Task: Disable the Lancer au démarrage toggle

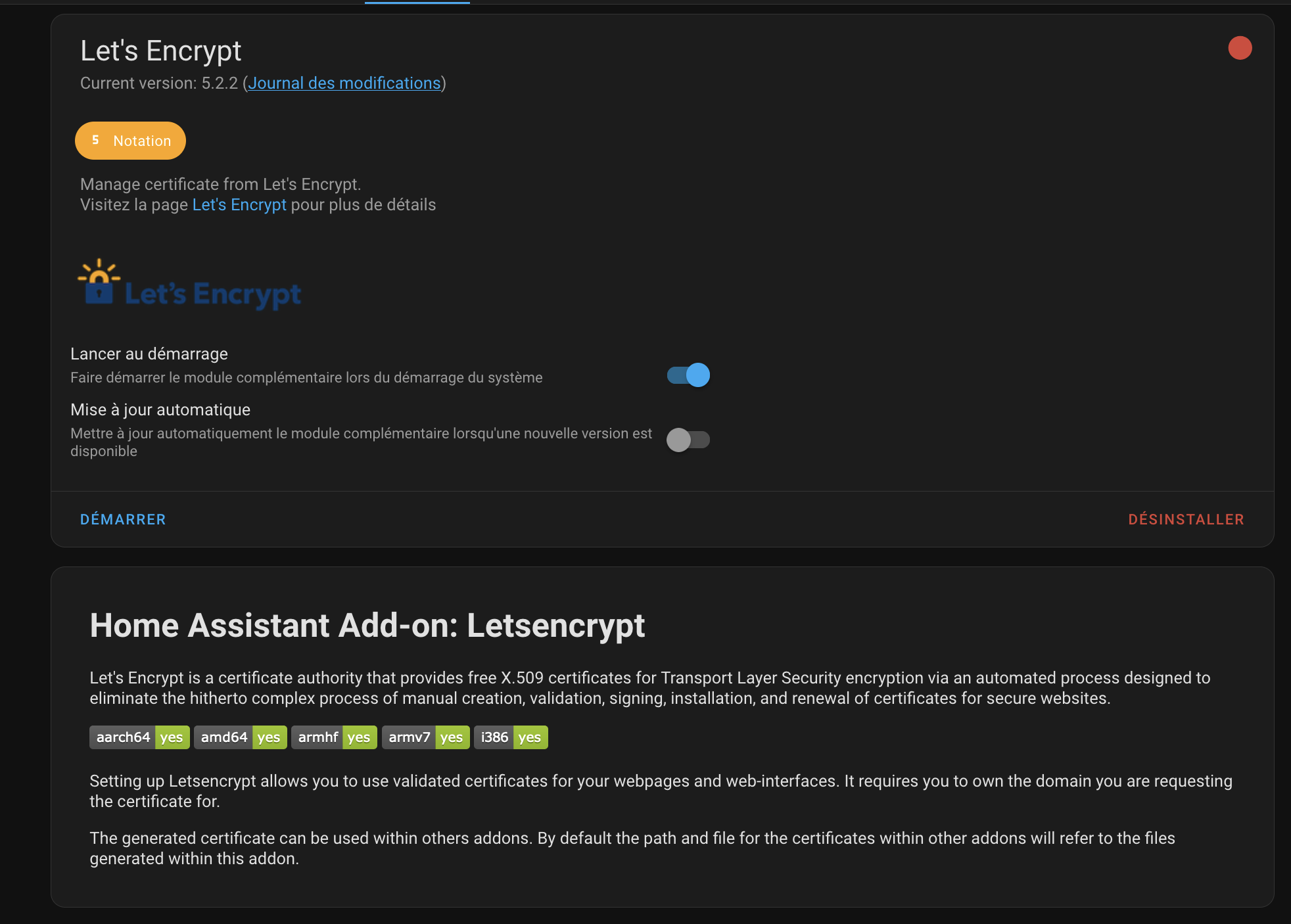Action: click(x=688, y=375)
